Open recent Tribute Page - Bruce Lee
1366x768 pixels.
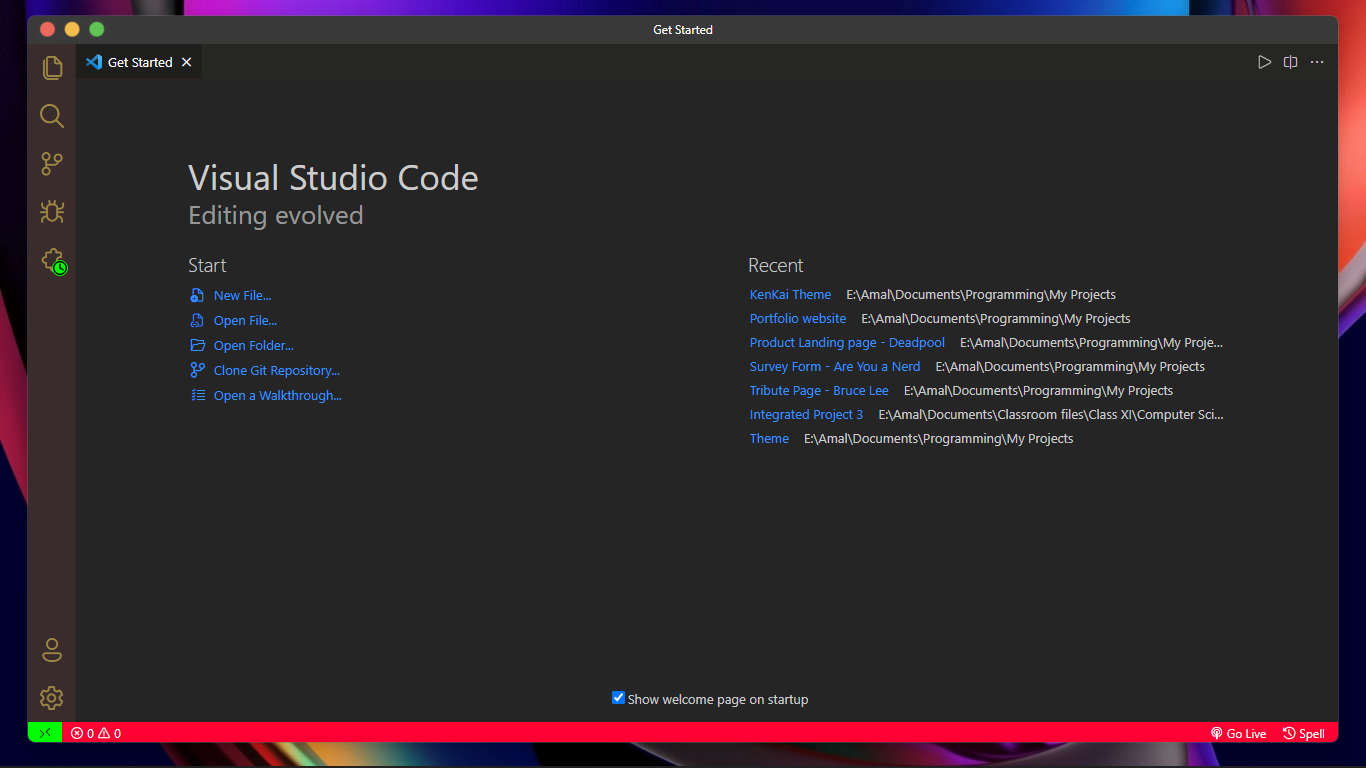819,390
